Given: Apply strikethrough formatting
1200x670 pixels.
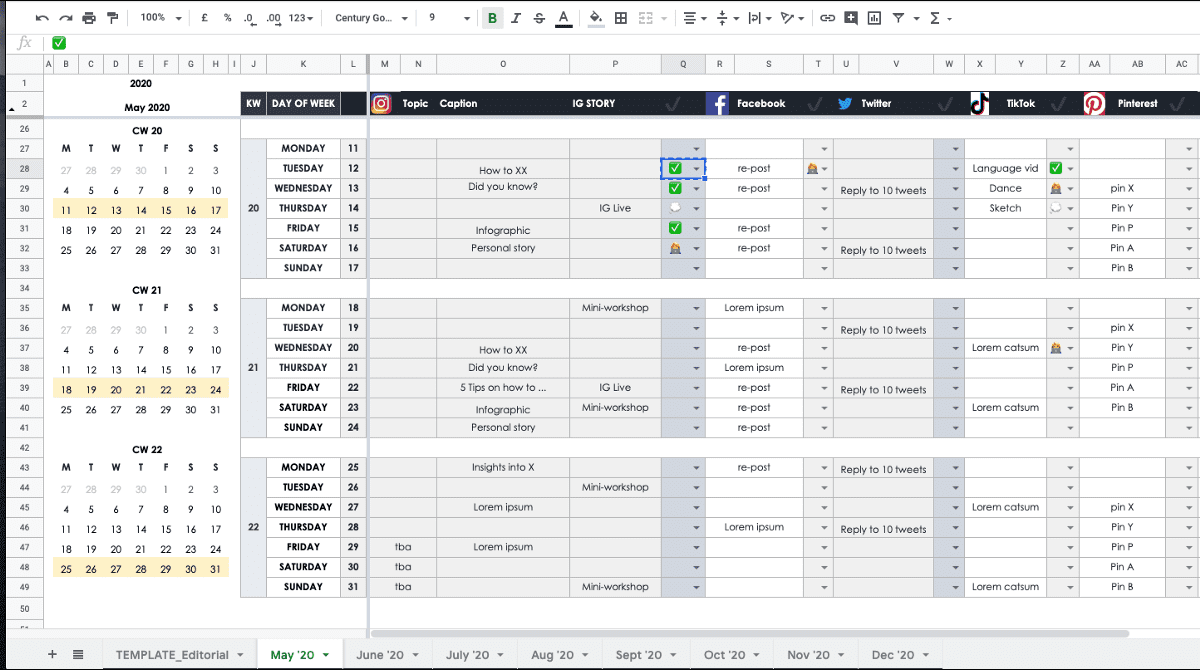Looking at the screenshot, I should tap(540, 18).
